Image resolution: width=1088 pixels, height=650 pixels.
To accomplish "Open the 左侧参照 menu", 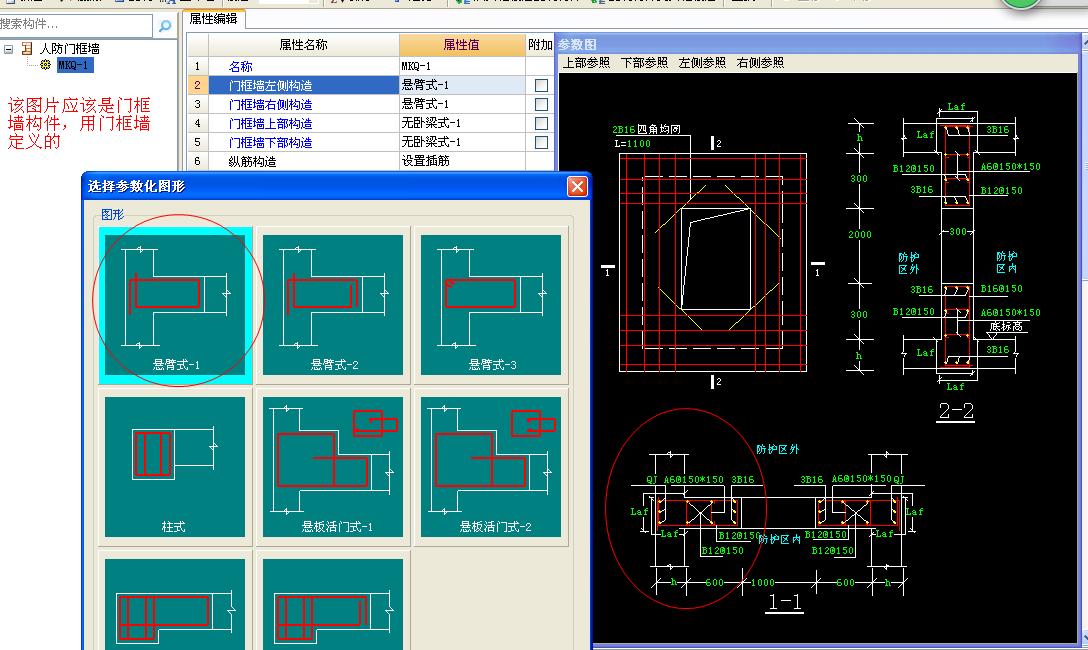I will click(x=702, y=62).
